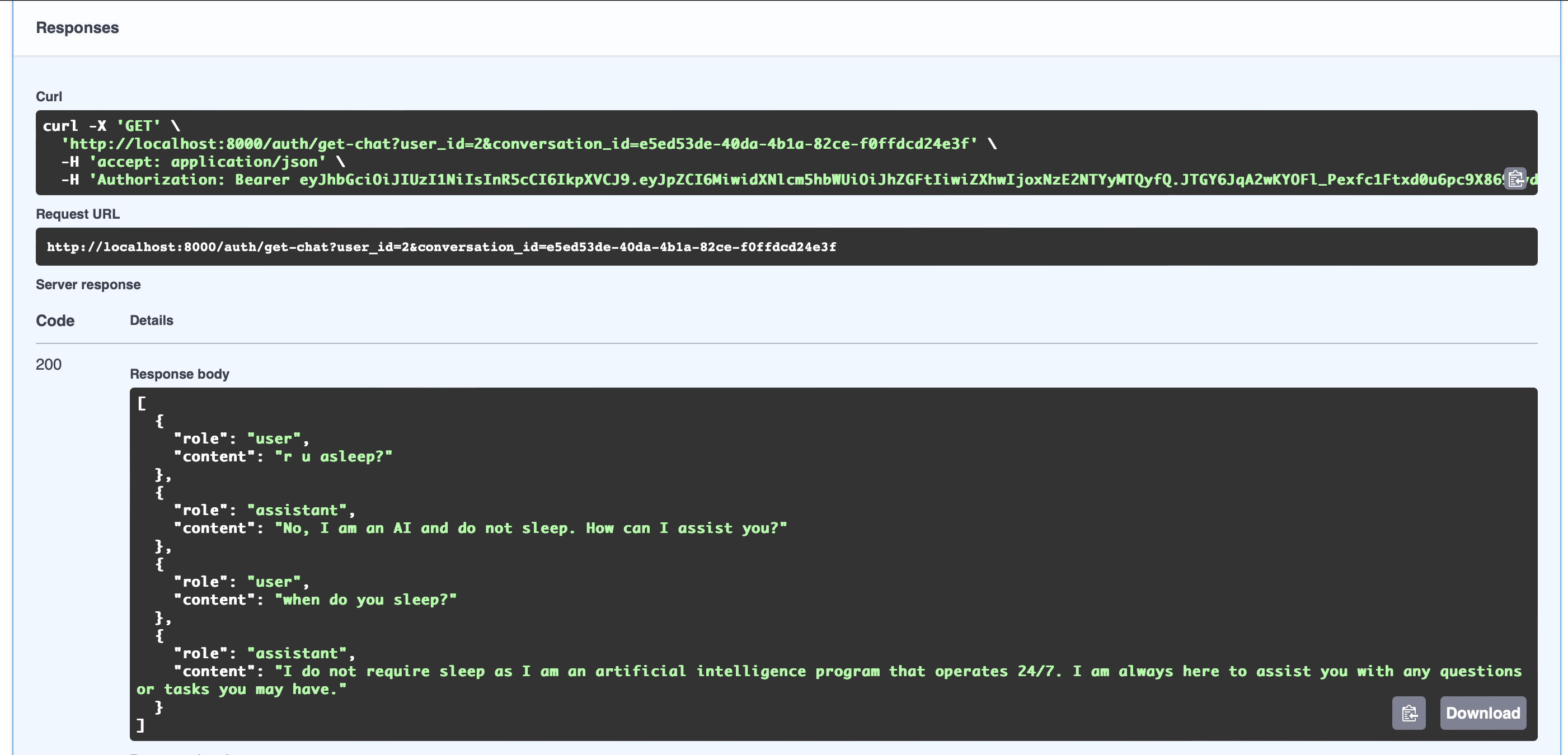Copy the curl command to clipboard
The image size is (1568, 755).
pyautogui.click(x=1515, y=178)
